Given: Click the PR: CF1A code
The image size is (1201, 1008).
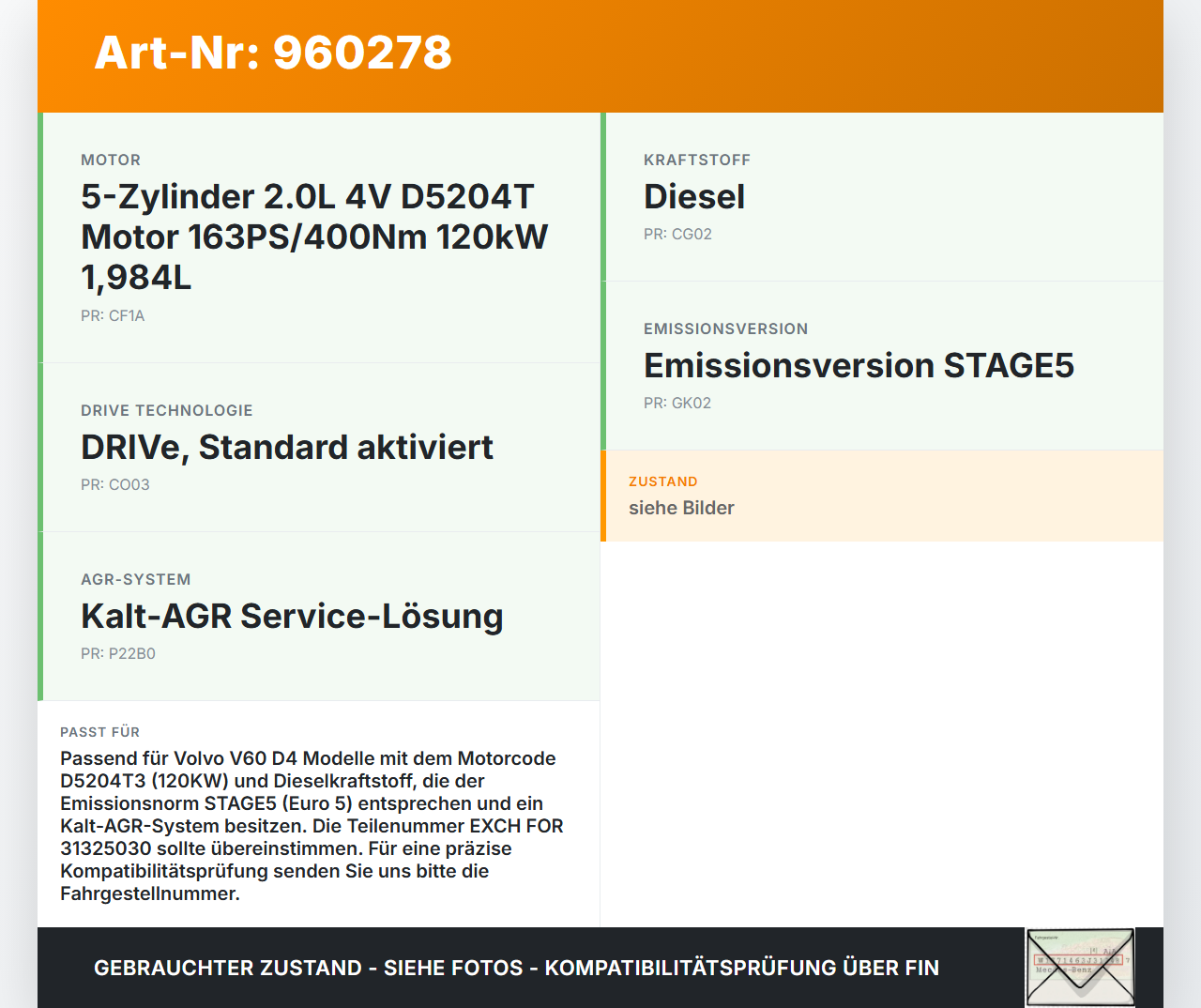Looking at the screenshot, I should click(113, 316).
